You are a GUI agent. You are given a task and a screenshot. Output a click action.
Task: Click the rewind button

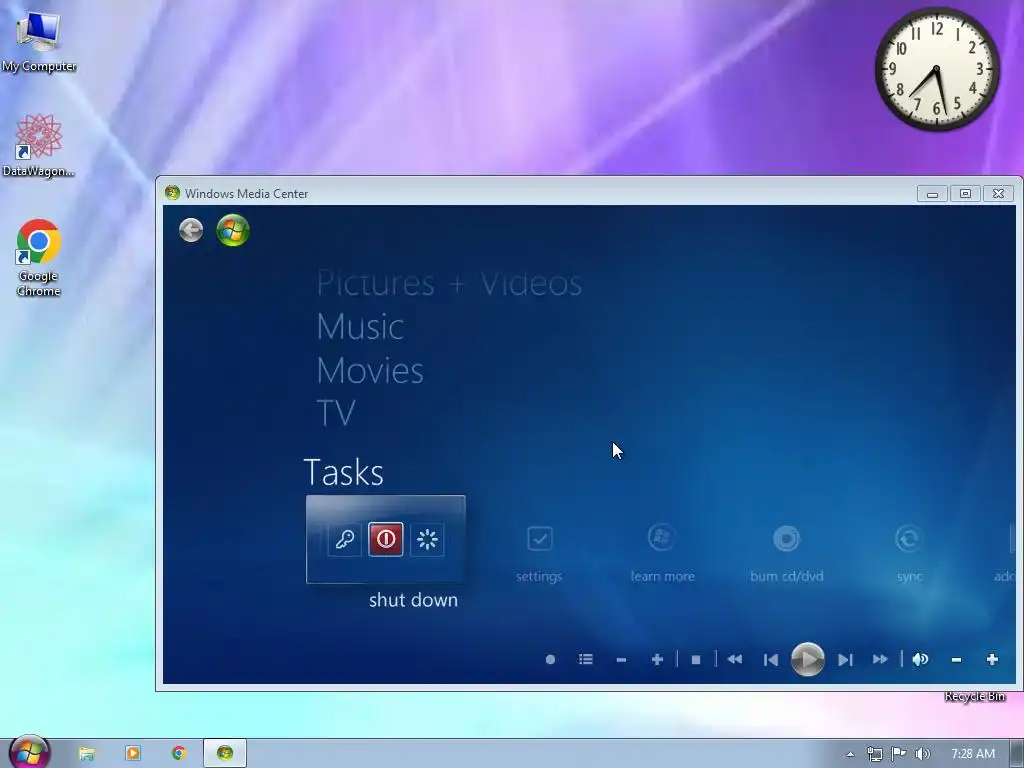pyautogui.click(x=735, y=660)
